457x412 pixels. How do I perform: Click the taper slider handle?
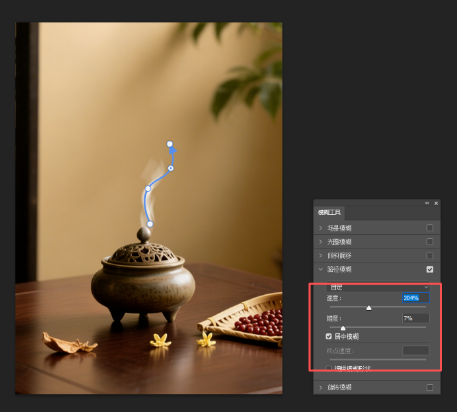pyautogui.click(x=343, y=328)
